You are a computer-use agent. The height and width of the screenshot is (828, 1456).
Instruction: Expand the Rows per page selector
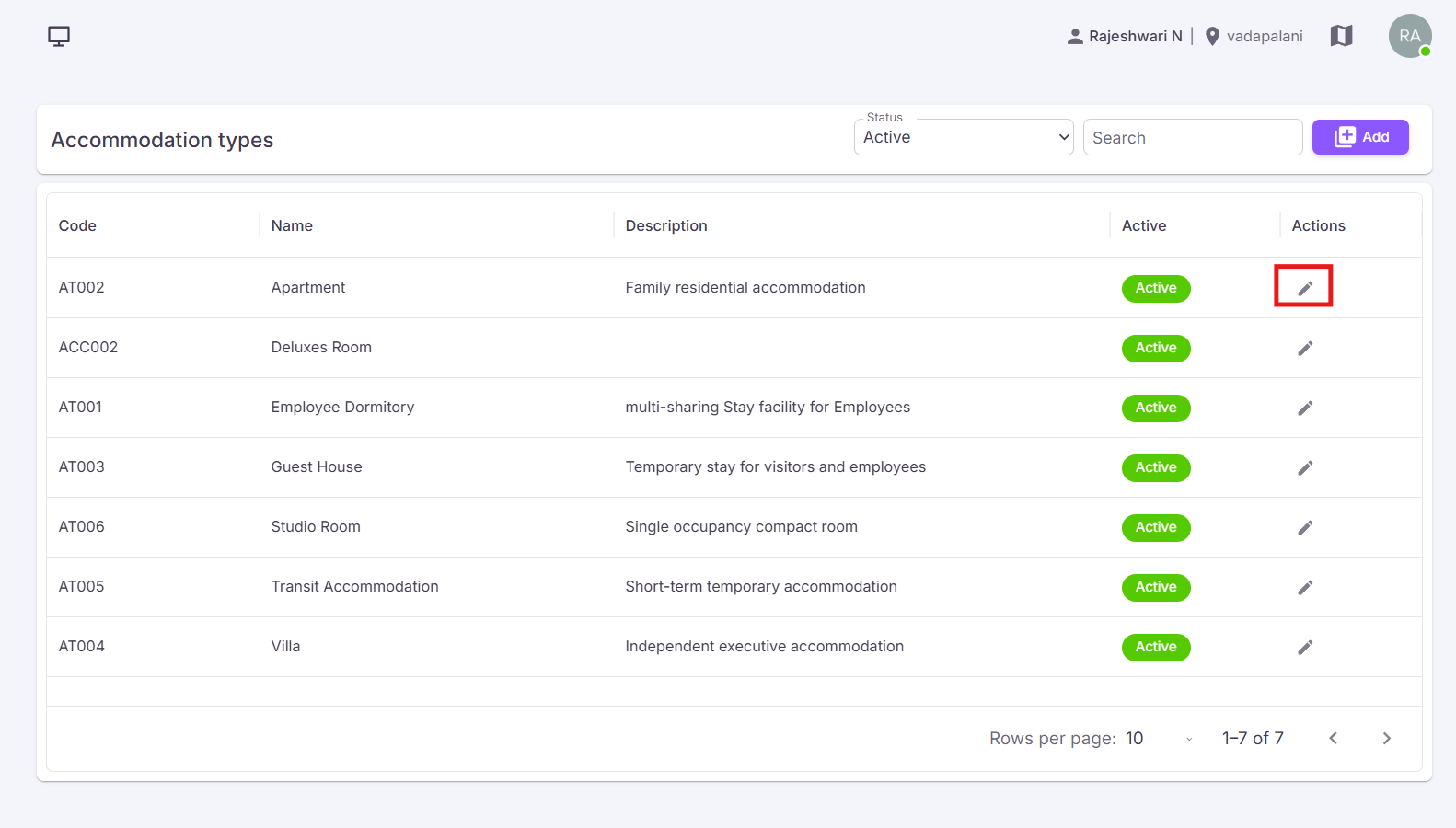pyautogui.click(x=1160, y=739)
